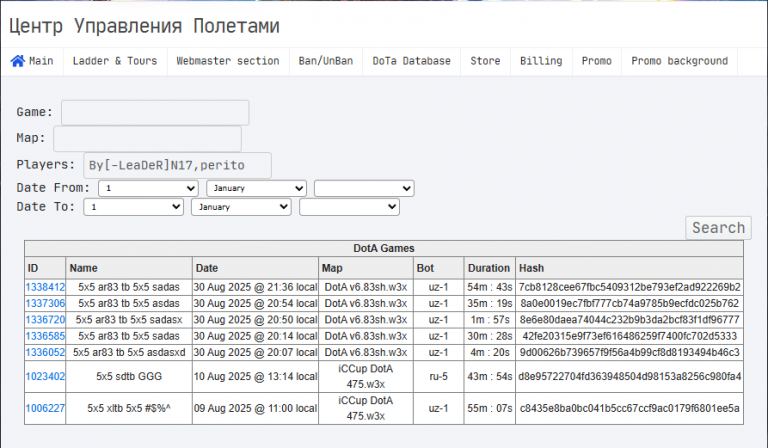
Task: Open the Date From year dropdown
Action: tap(364, 189)
